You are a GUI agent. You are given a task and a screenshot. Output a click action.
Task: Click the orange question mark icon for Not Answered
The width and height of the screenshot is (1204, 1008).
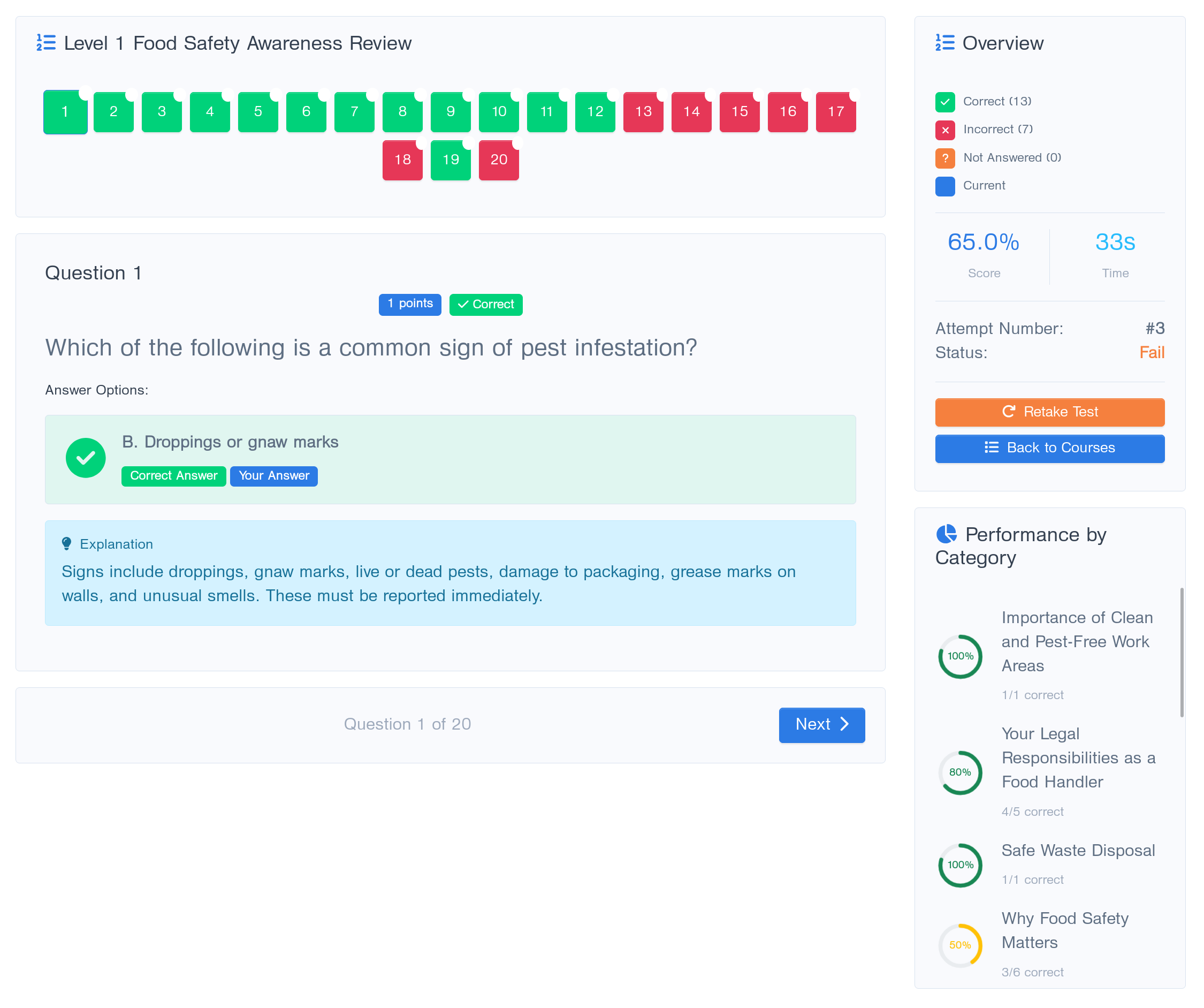click(x=945, y=158)
